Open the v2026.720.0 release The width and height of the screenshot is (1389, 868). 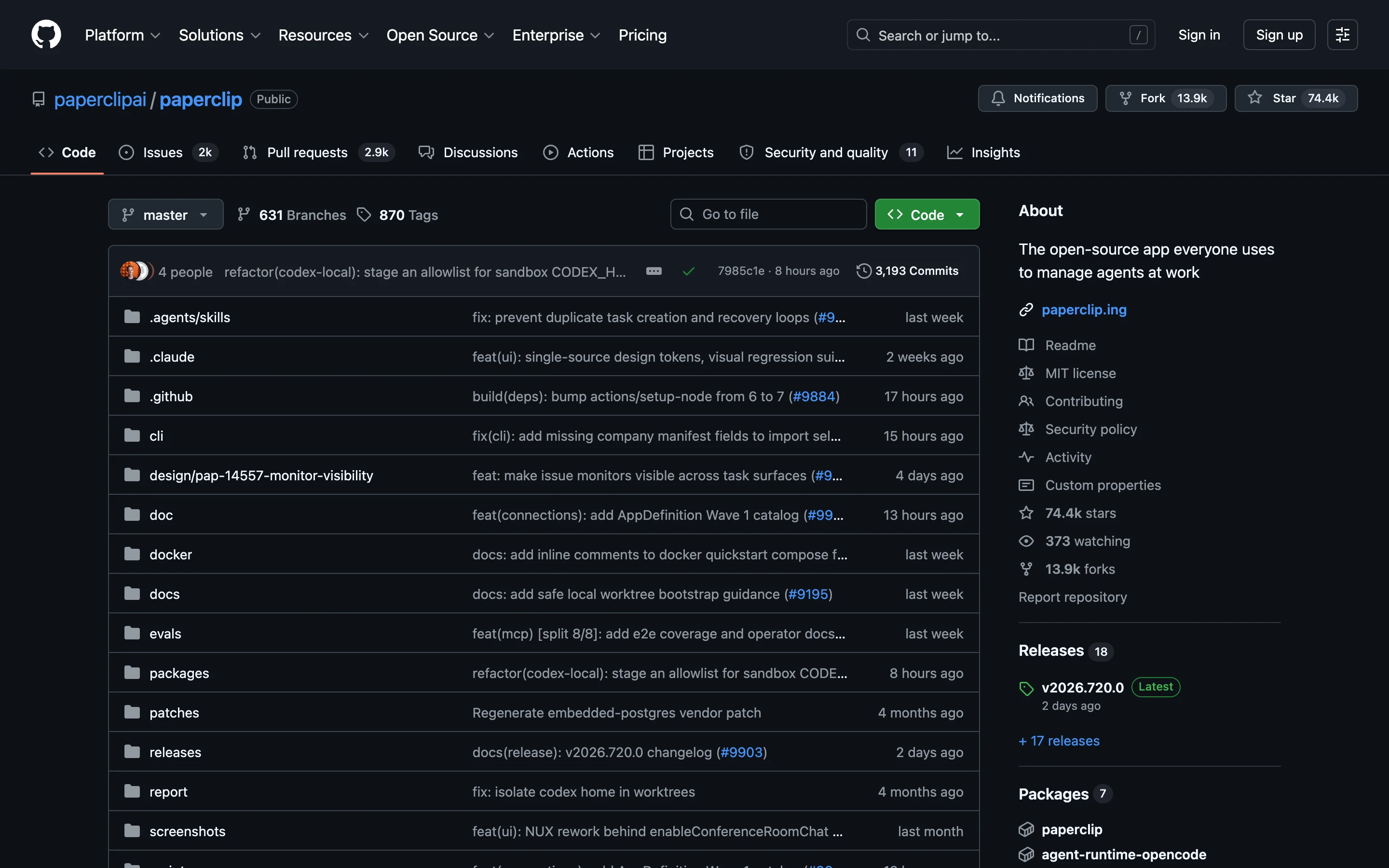click(1082, 687)
